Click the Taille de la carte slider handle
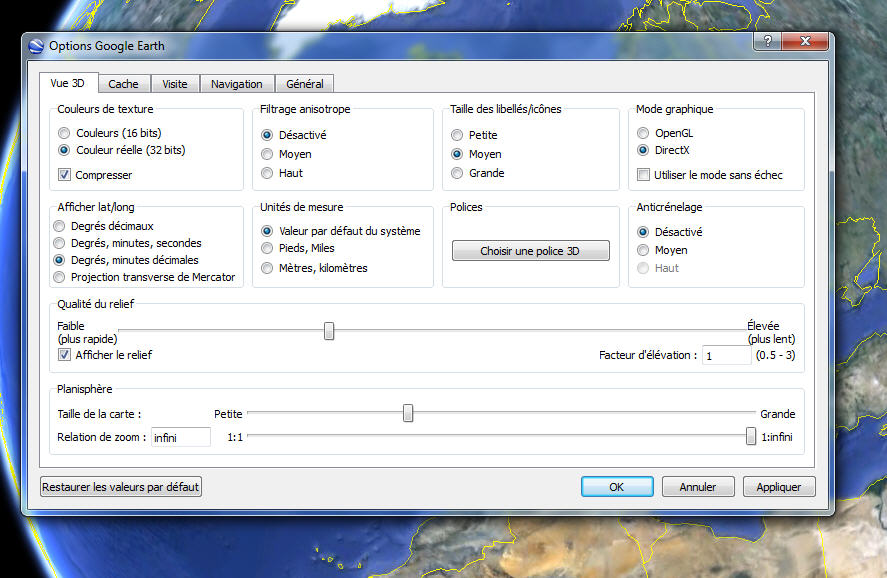The width and height of the screenshot is (887, 578). click(x=408, y=413)
